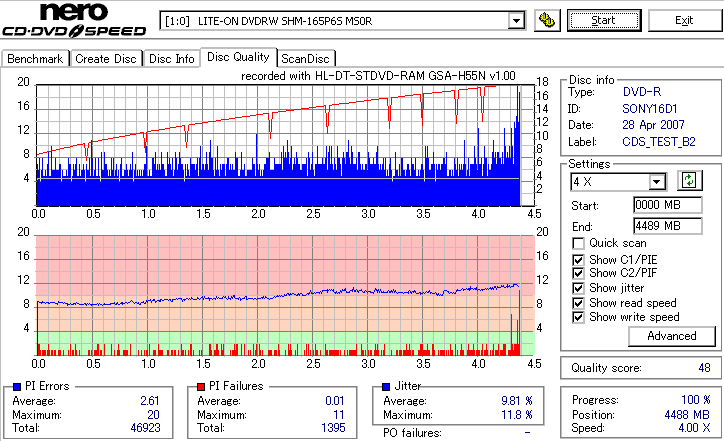724x441 pixels.
Task: Click the disc label CDS_TEST_B2
Action: [x=659, y=142]
